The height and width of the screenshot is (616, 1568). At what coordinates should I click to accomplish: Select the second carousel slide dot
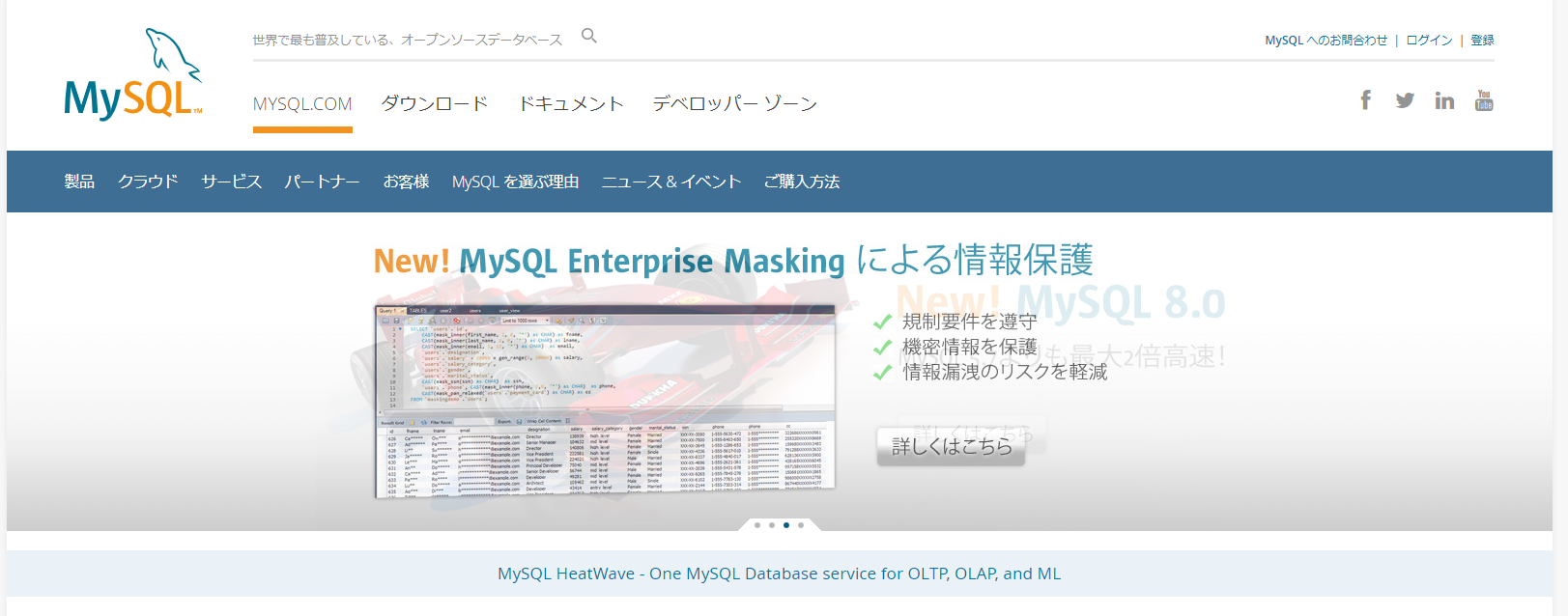[x=772, y=525]
